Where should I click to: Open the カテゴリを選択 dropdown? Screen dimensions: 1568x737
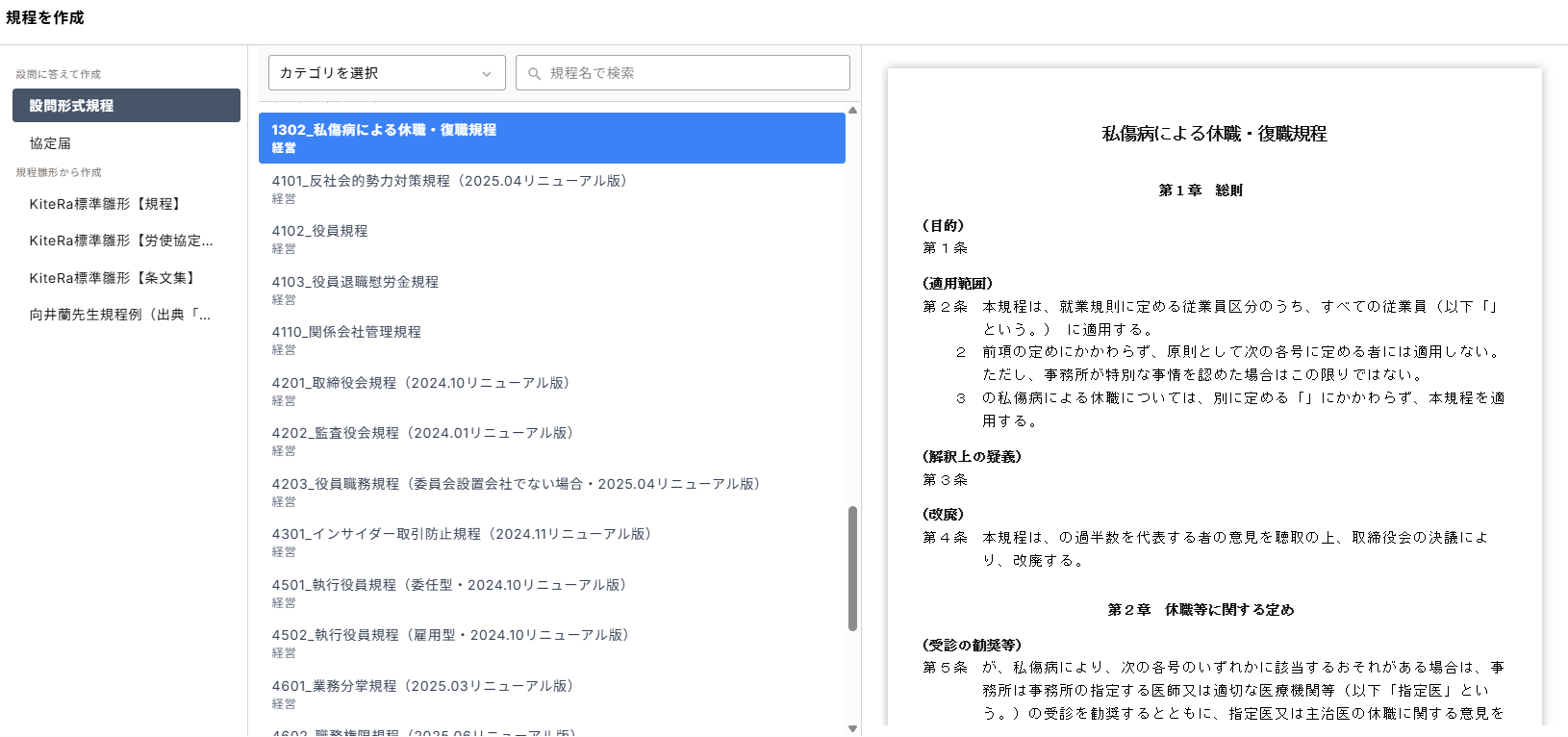click(386, 73)
